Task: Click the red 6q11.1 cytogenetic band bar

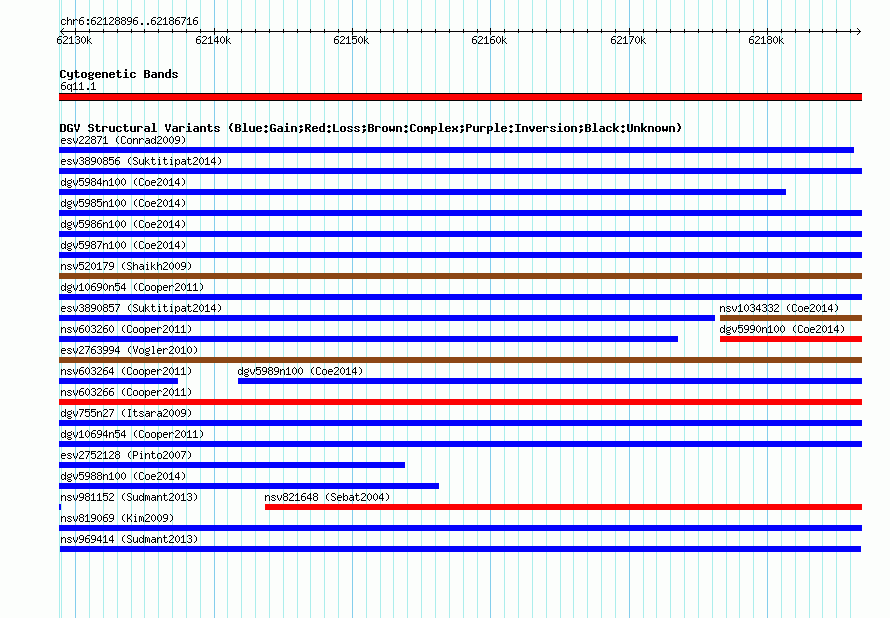Action: pyautogui.click(x=460, y=97)
